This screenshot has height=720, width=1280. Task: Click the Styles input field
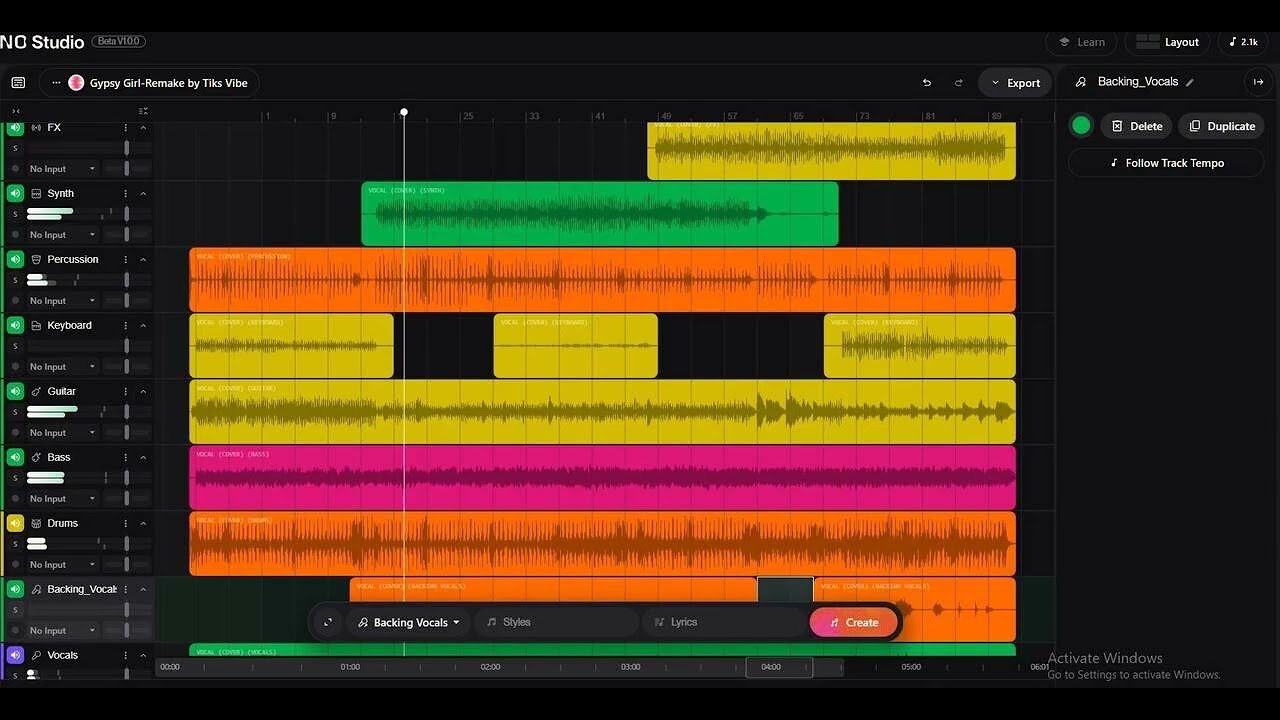(x=556, y=622)
